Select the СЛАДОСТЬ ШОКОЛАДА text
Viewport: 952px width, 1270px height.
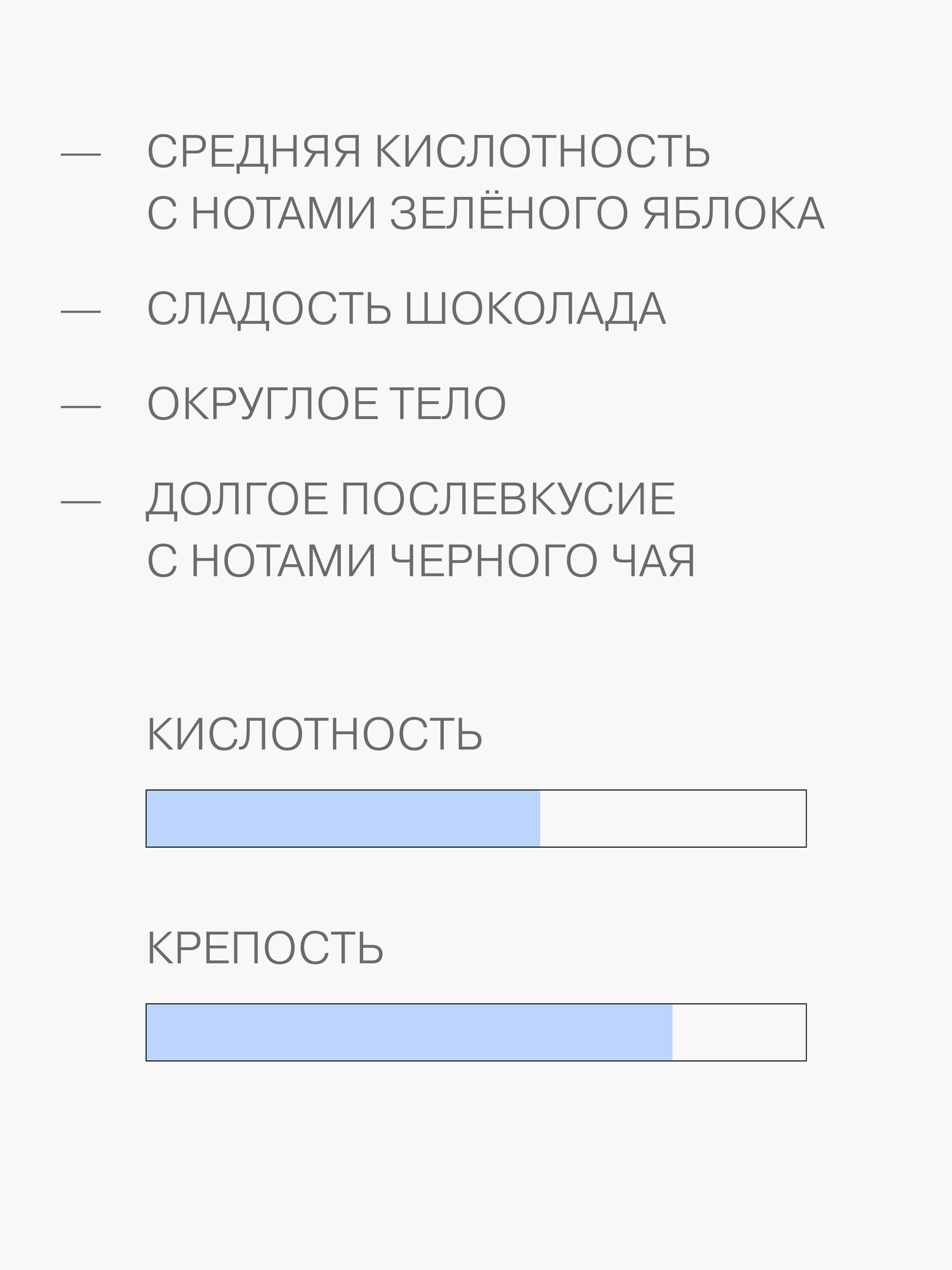point(406,309)
